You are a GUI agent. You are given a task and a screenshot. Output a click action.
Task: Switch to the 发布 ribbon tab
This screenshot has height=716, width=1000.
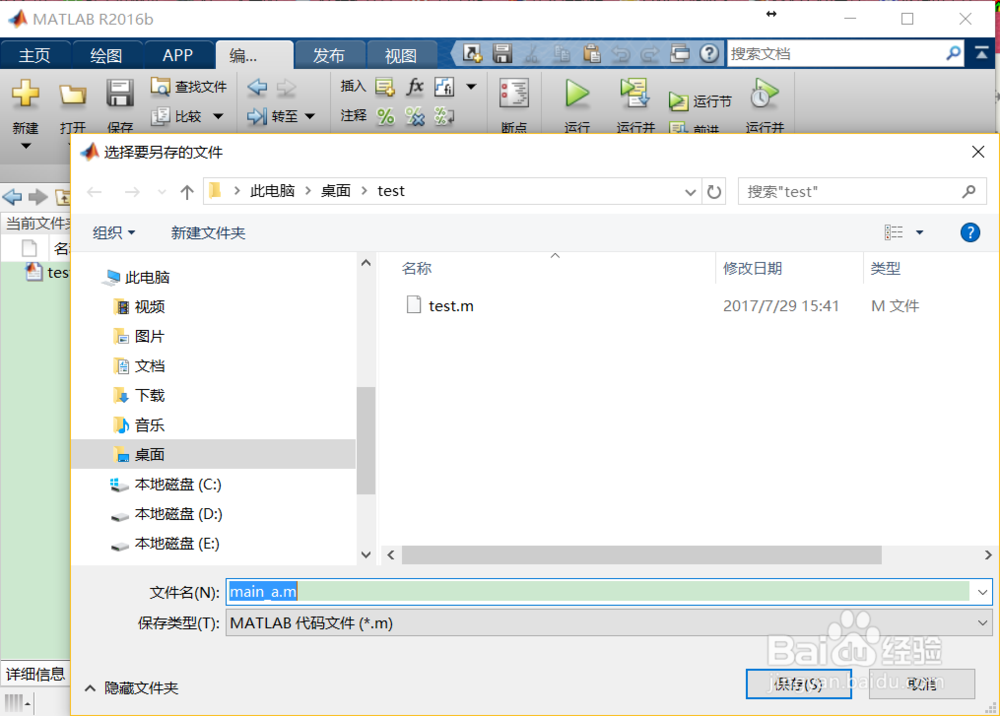coord(330,55)
